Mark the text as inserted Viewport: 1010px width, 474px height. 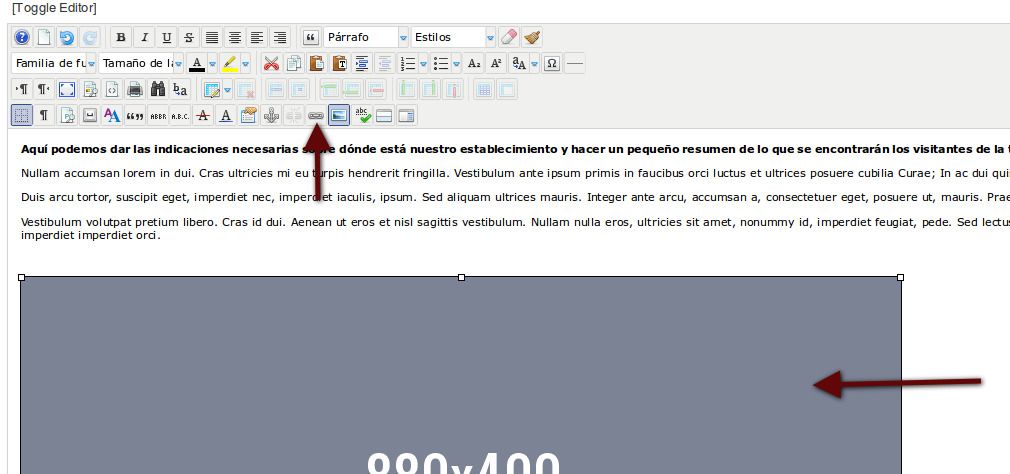225,115
